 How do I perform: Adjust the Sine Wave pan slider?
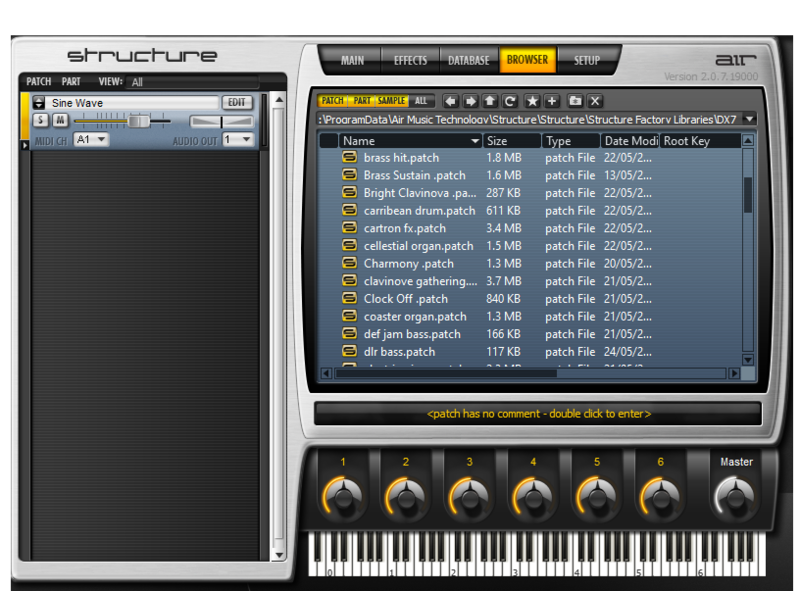221,121
